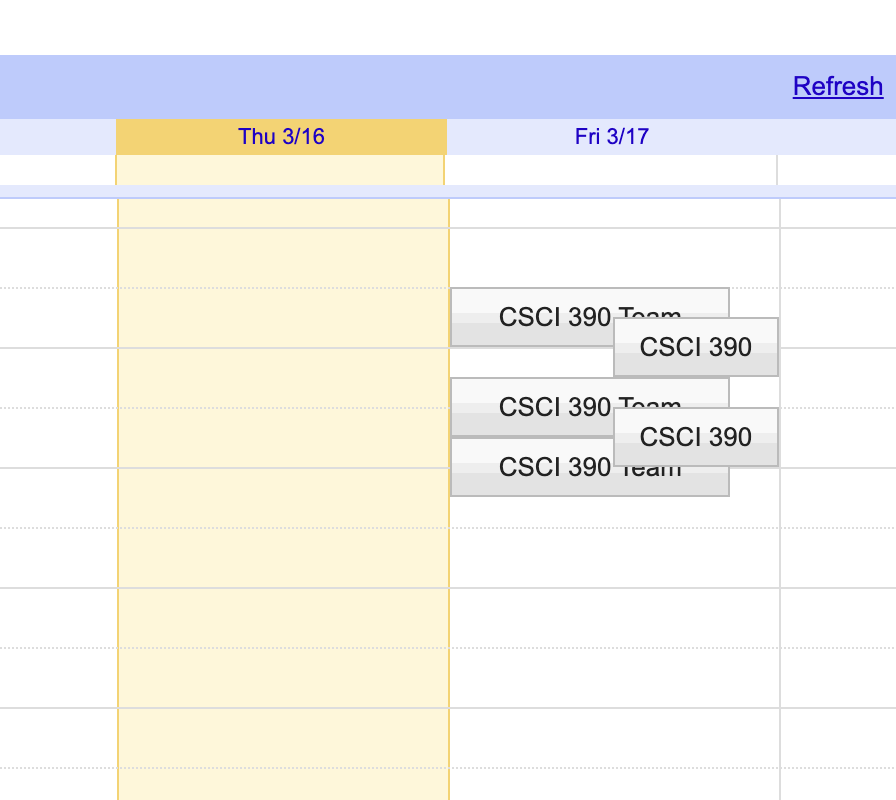
Task: Click the lowest visible Thursday time slot
Action: tap(283, 784)
